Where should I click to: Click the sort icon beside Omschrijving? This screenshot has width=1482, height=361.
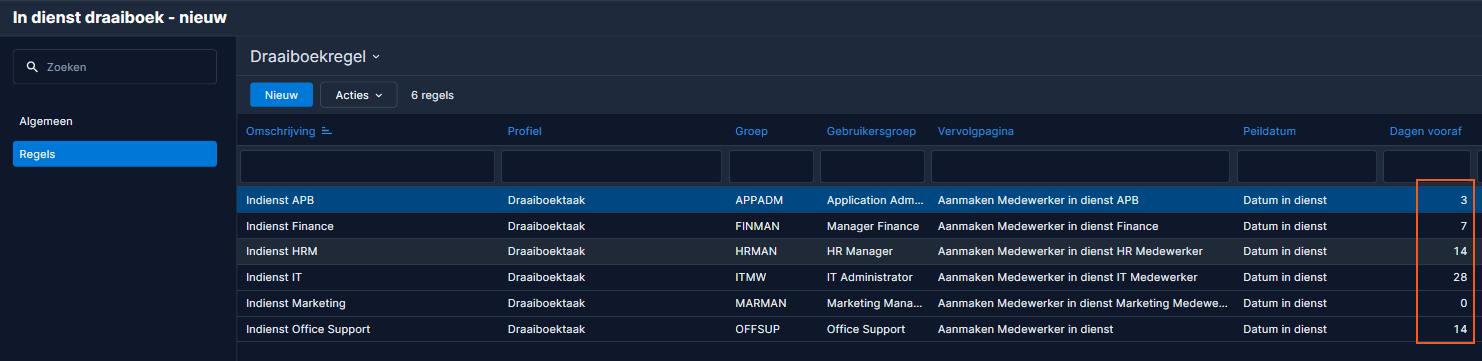[327, 131]
